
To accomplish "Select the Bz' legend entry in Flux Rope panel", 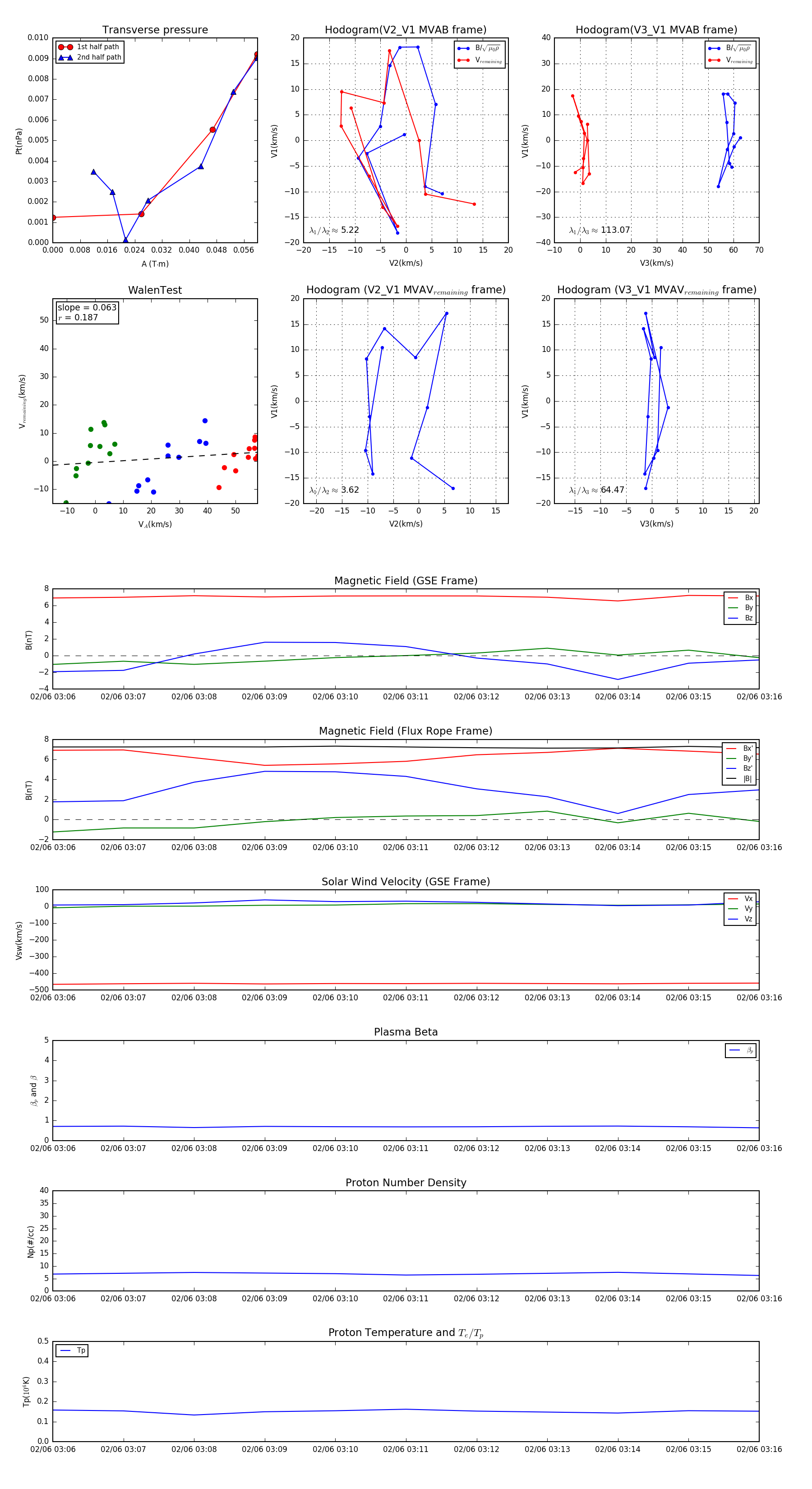I will point(739,768).
